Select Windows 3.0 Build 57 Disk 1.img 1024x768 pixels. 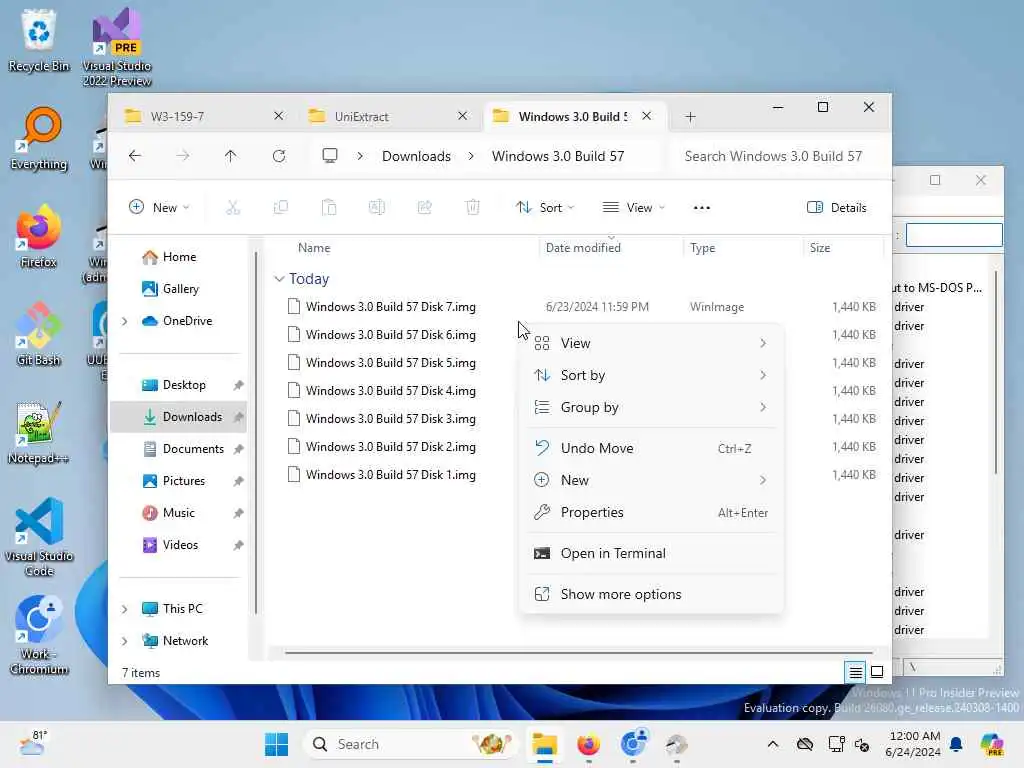(391, 475)
